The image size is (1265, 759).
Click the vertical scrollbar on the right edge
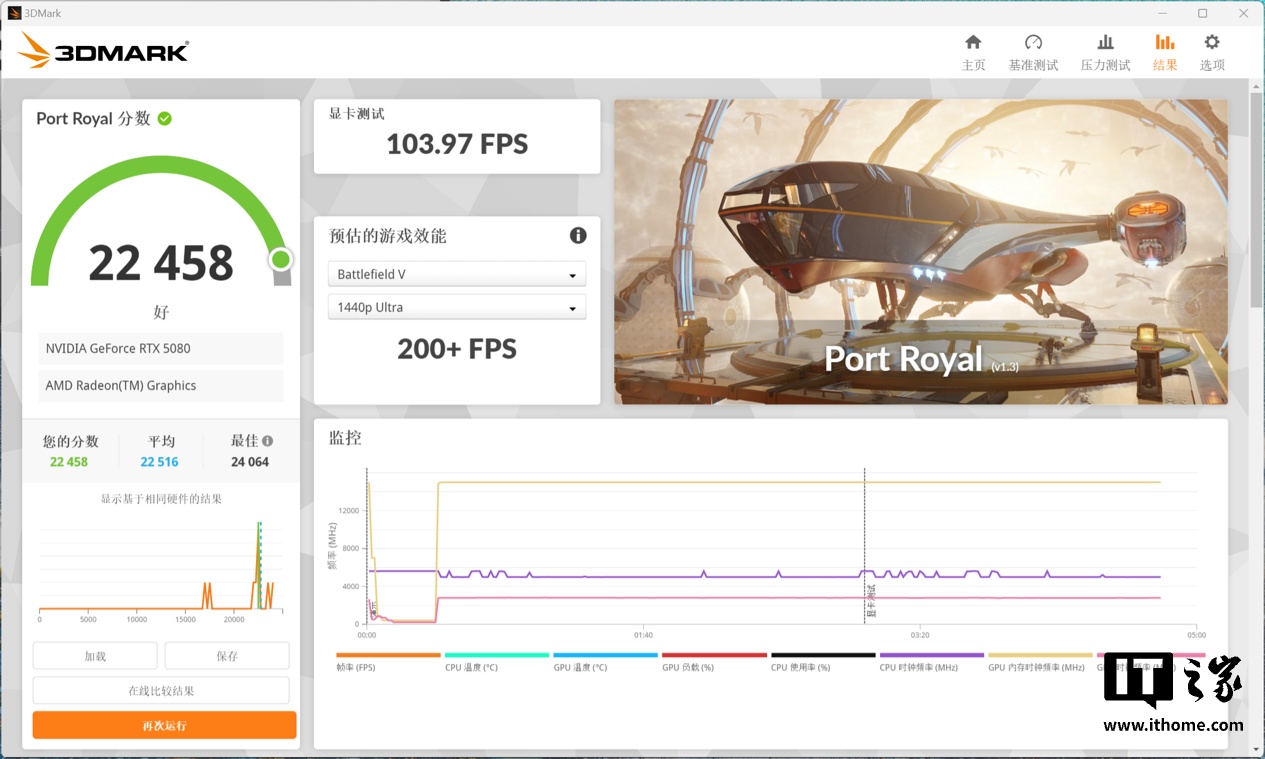tap(1257, 200)
